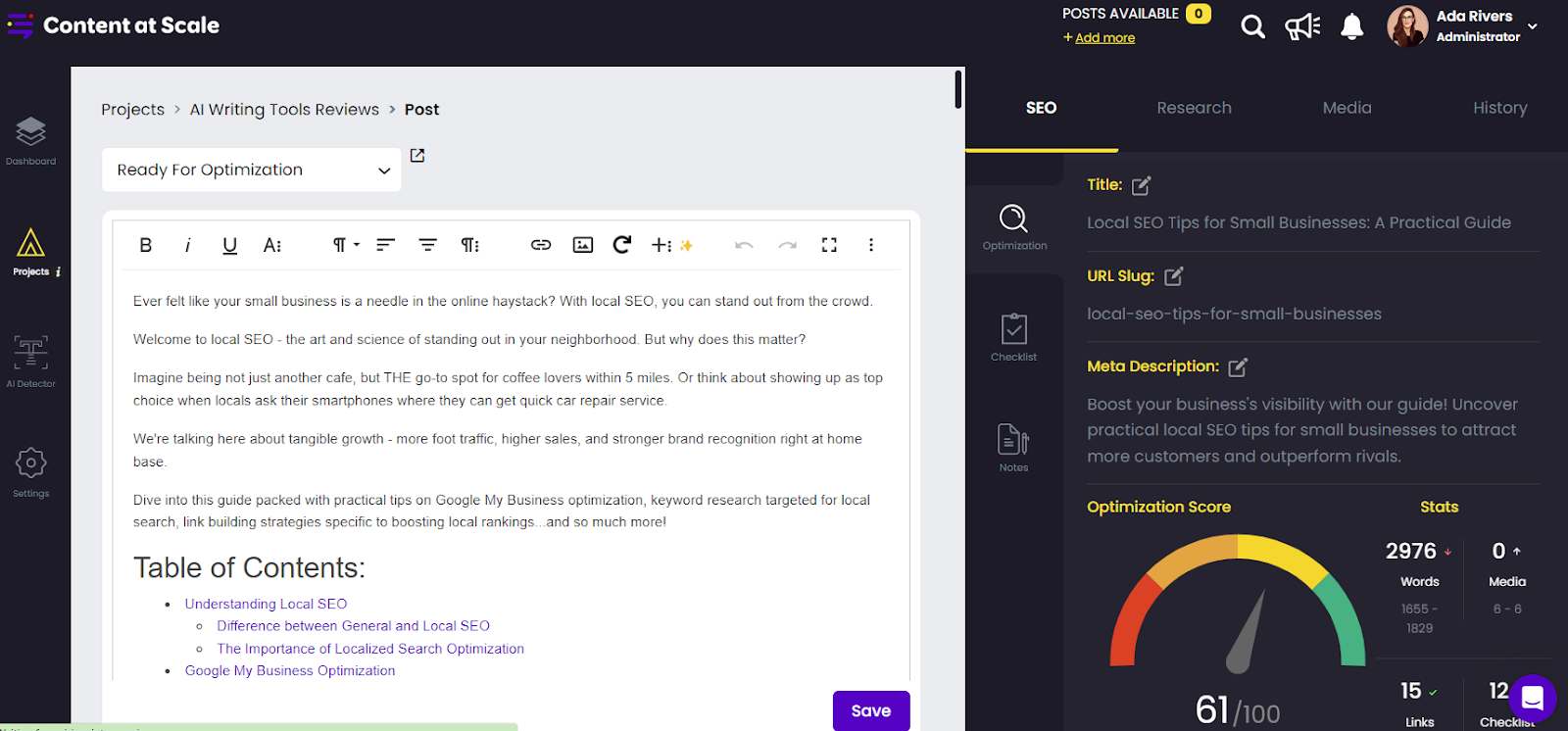Image resolution: width=1568 pixels, height=731 pixels.
Task: Edit the URL Slug
Action: [1174, 276]
